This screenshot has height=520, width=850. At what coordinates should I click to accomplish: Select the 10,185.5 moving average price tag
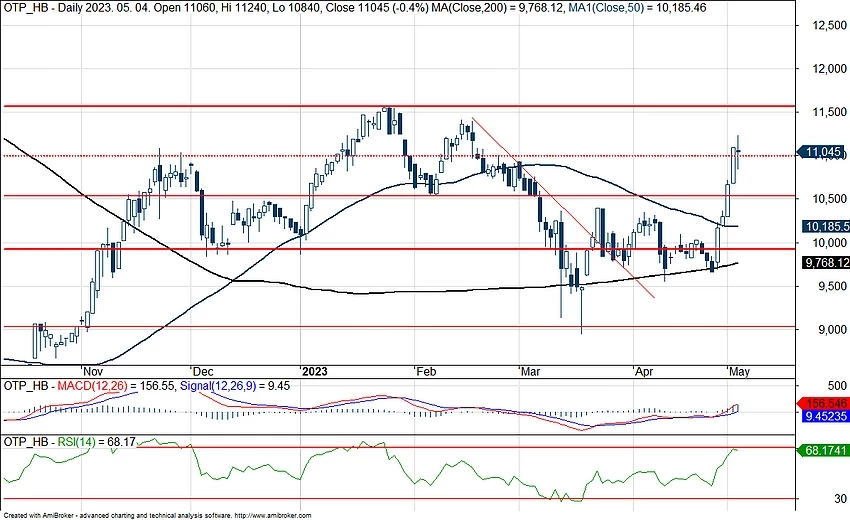[825, 227]
